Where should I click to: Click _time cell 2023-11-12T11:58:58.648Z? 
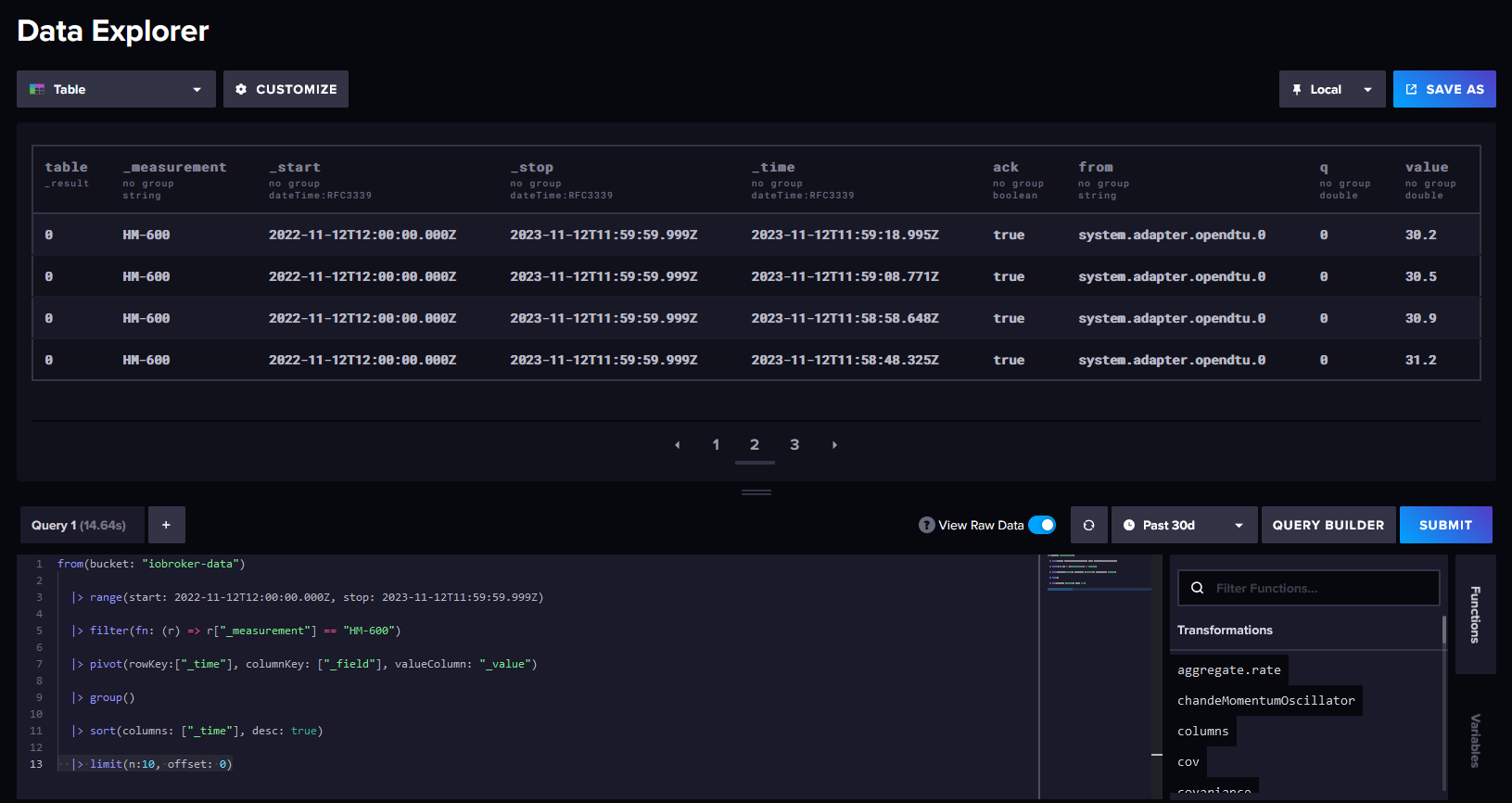click(x=845, y=318)
